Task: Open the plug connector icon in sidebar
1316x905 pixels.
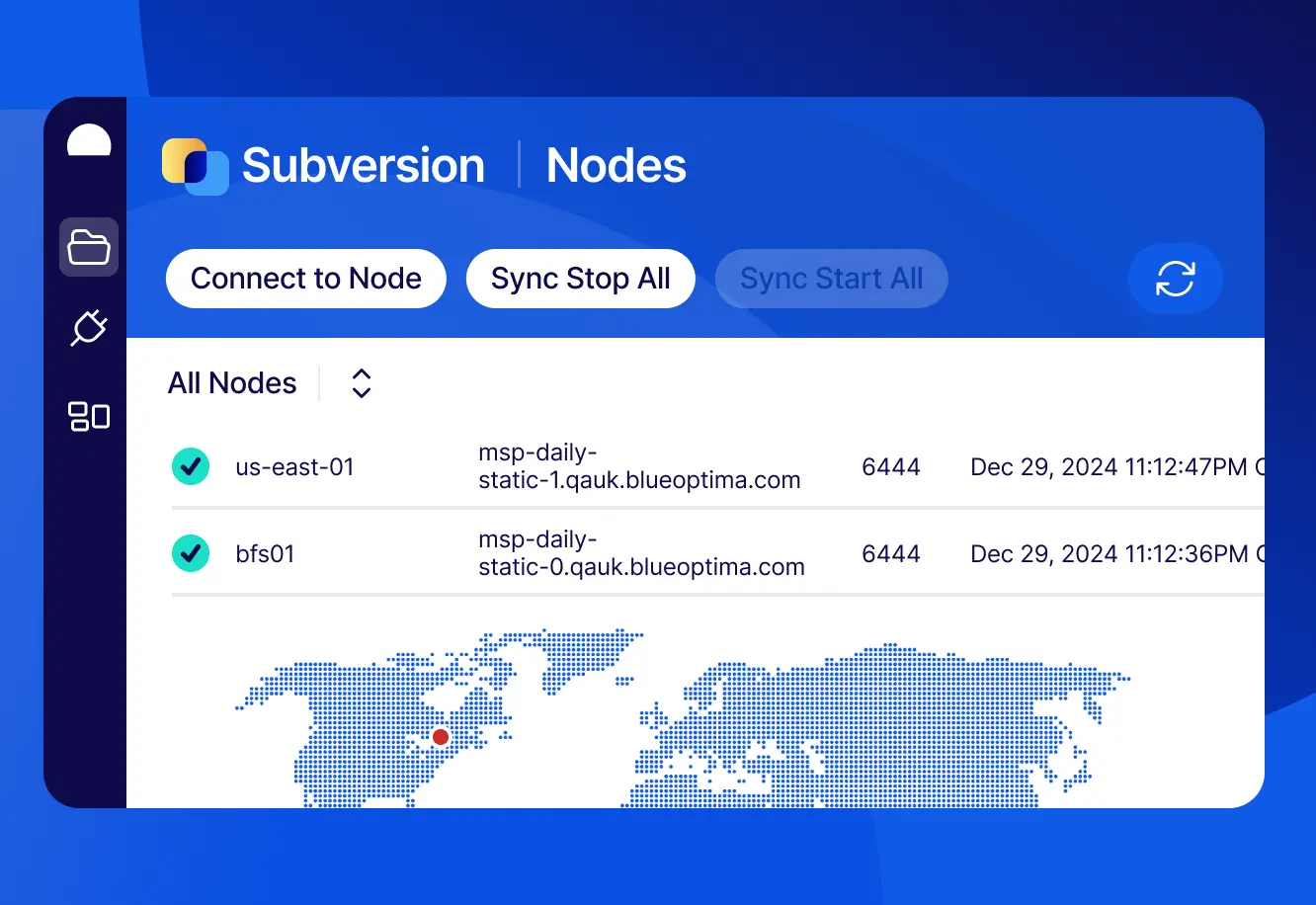Action: pos(89,328)
